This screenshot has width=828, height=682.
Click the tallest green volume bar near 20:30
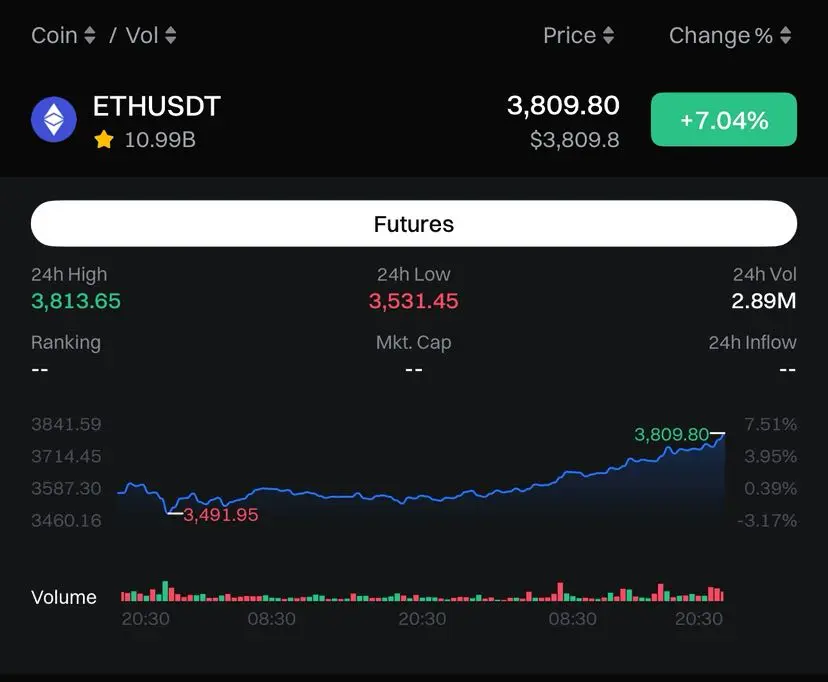(x=165, y=591)
